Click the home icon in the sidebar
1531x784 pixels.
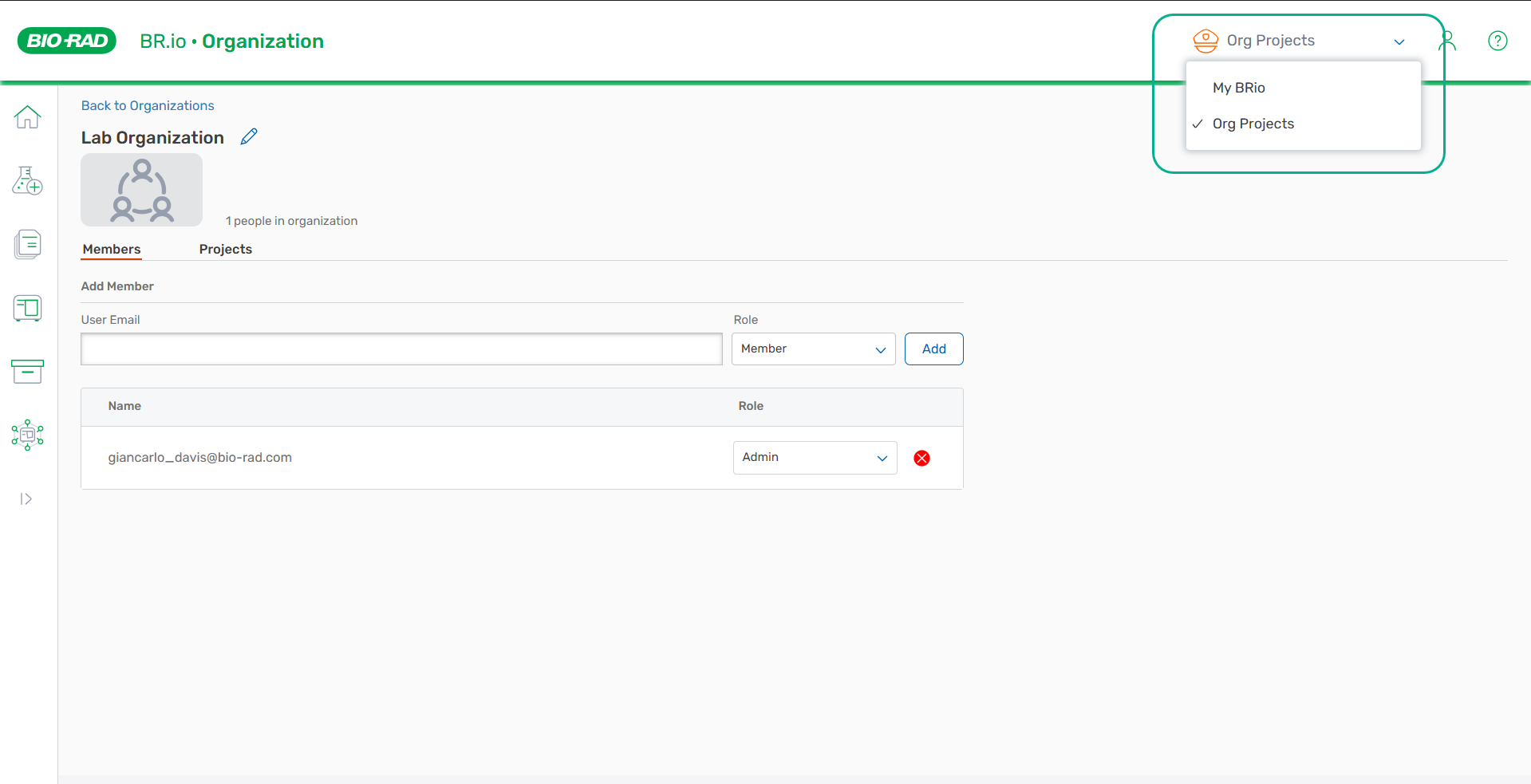[27, 117]
